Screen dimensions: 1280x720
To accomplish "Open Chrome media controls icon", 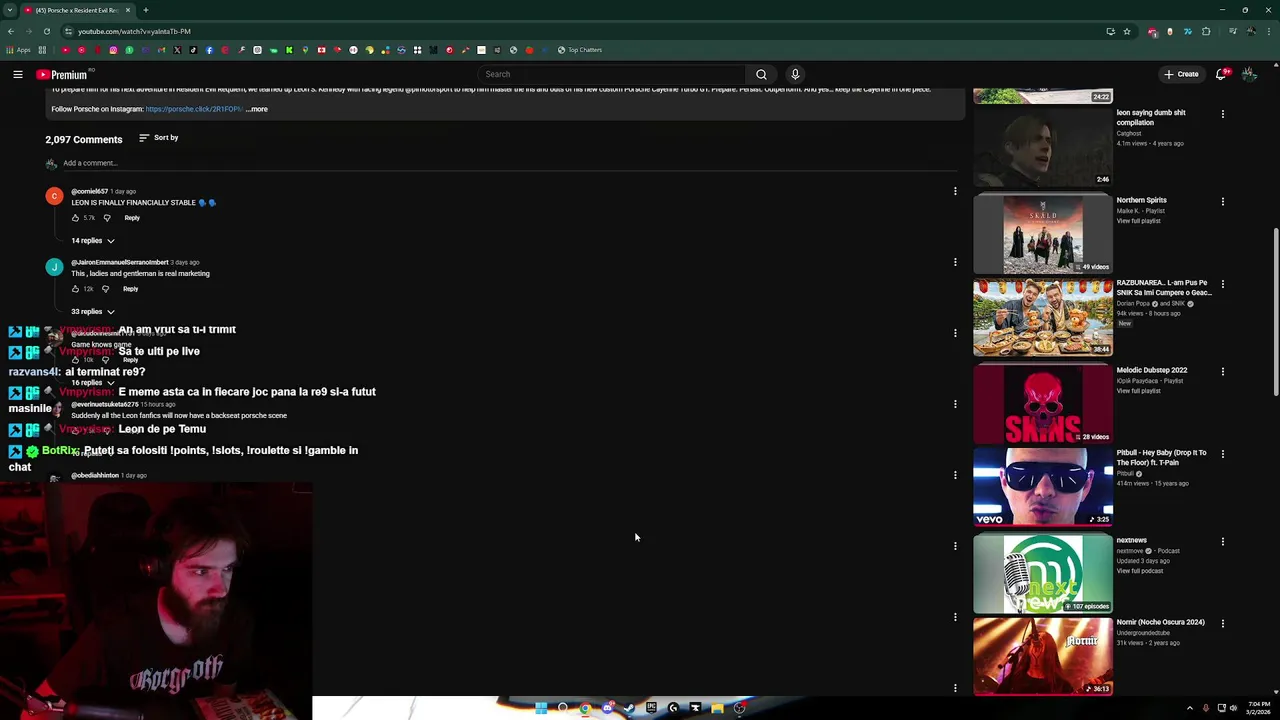I will pos(1233,31).
